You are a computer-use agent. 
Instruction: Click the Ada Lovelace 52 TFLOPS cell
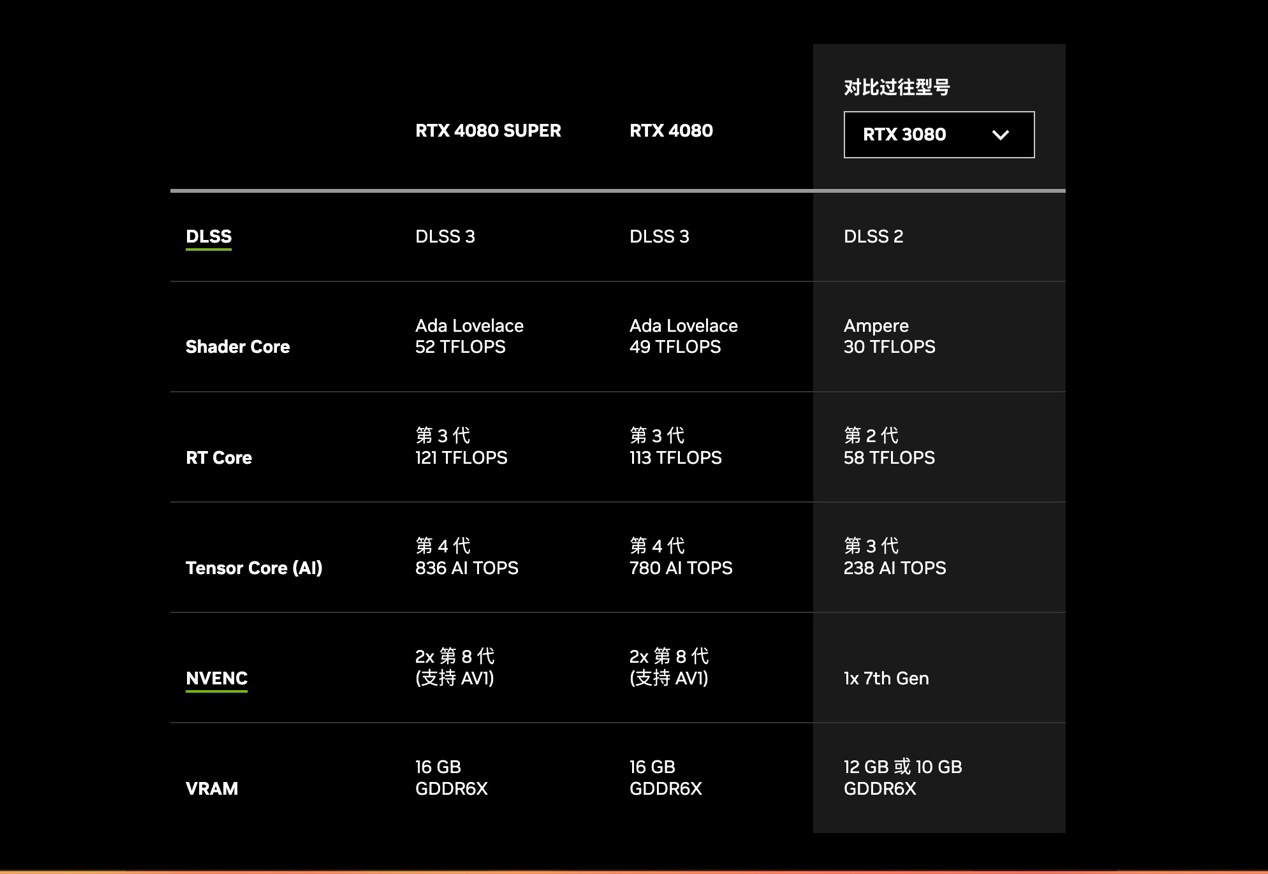click(469, 336)
